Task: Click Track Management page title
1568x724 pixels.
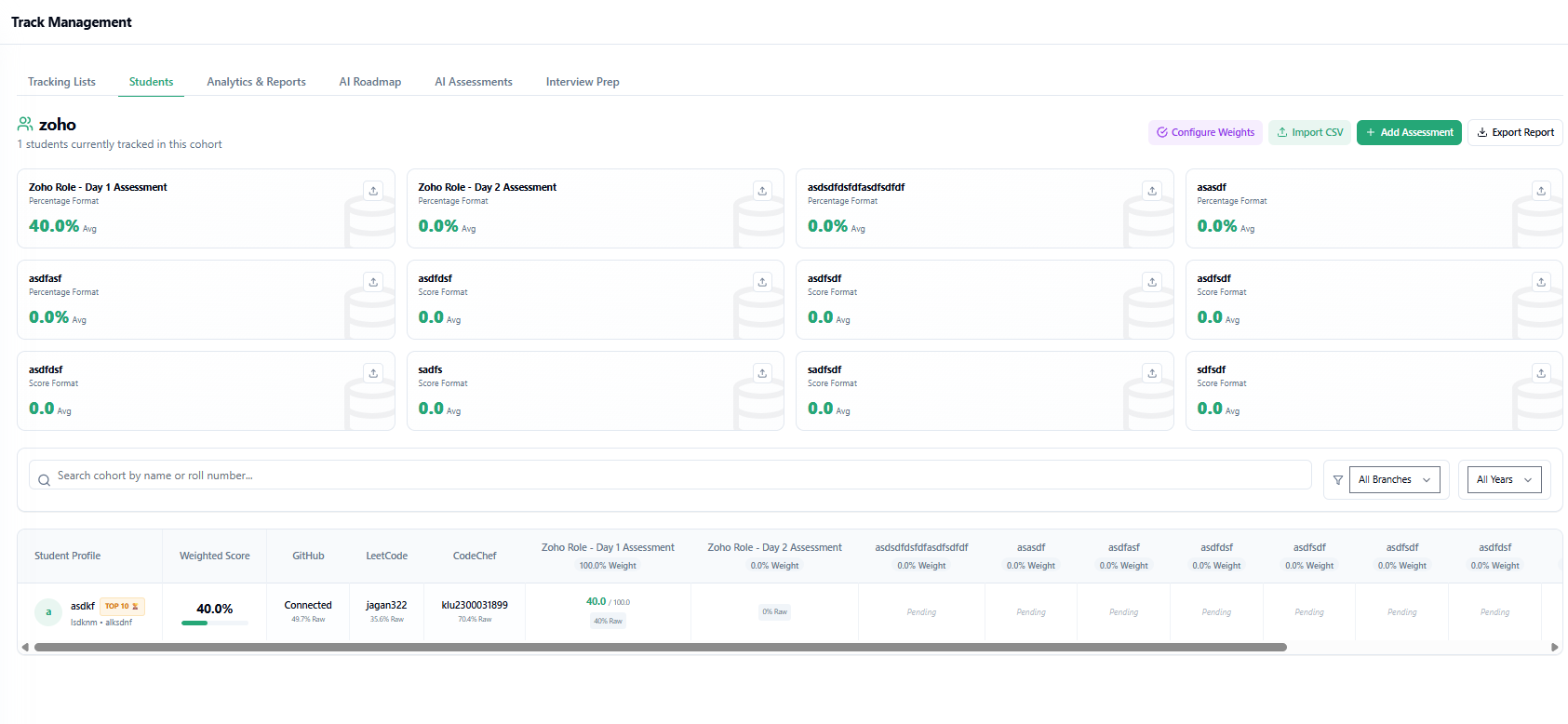Action: 72,22
